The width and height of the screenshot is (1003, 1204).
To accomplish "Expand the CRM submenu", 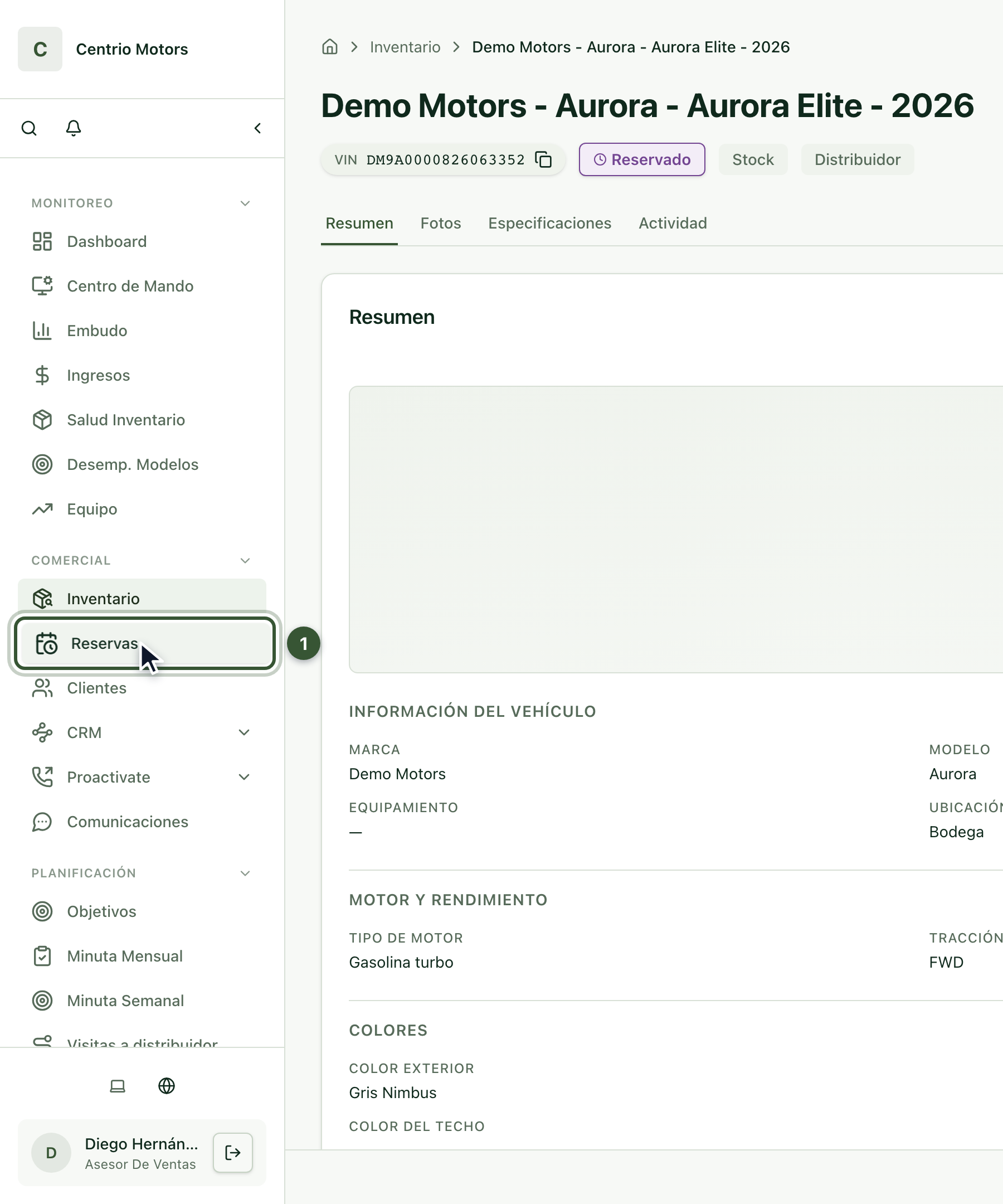I will [x=244, y=733].
